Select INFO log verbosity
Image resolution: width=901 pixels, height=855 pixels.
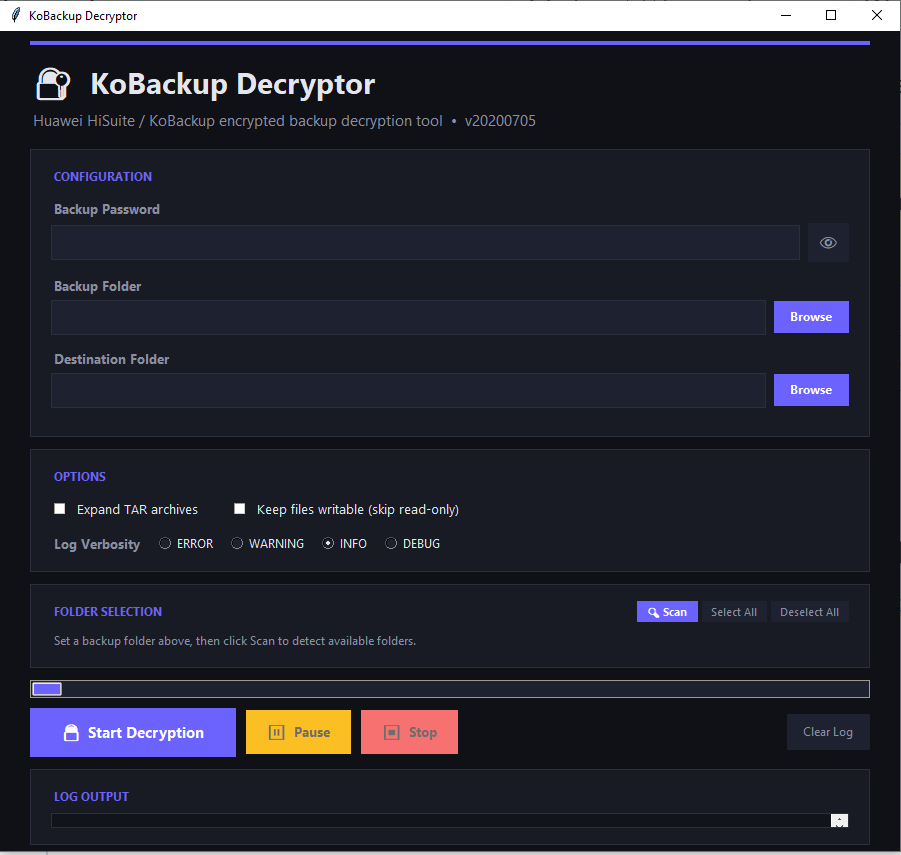328,543
